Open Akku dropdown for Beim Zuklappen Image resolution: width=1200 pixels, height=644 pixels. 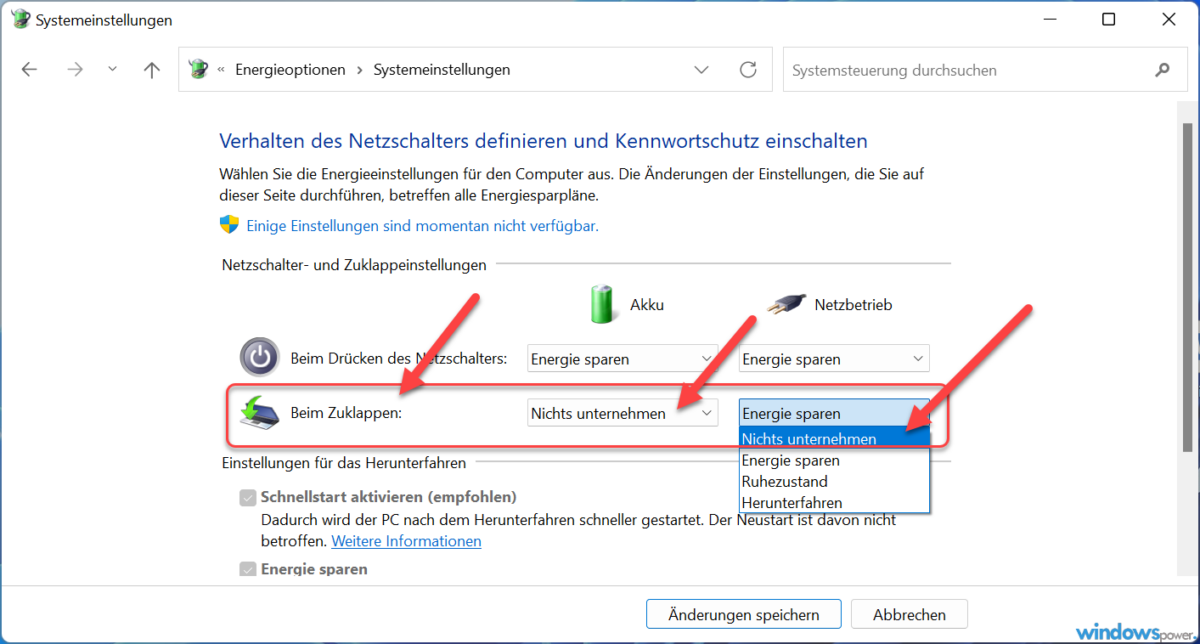click(622, 413)
